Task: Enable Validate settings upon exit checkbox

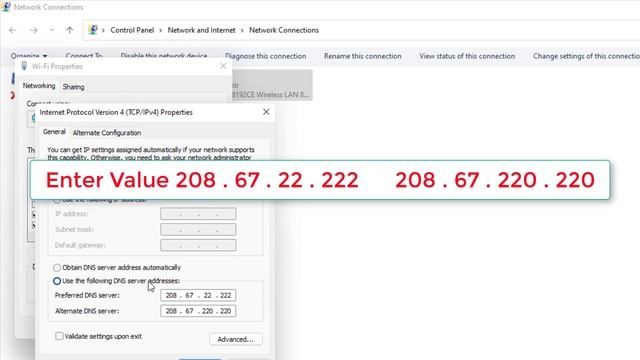Action: 59,336
